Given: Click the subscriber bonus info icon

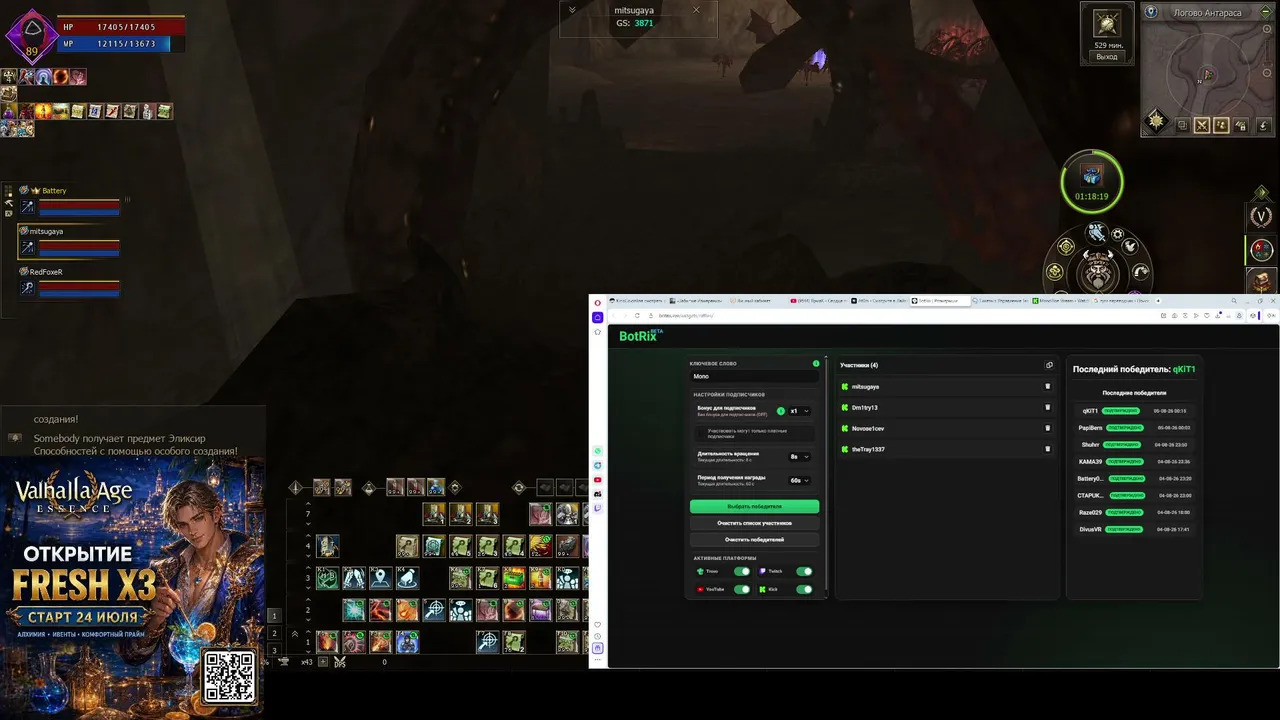Looking at the screenshot, I should pos(781,411).
